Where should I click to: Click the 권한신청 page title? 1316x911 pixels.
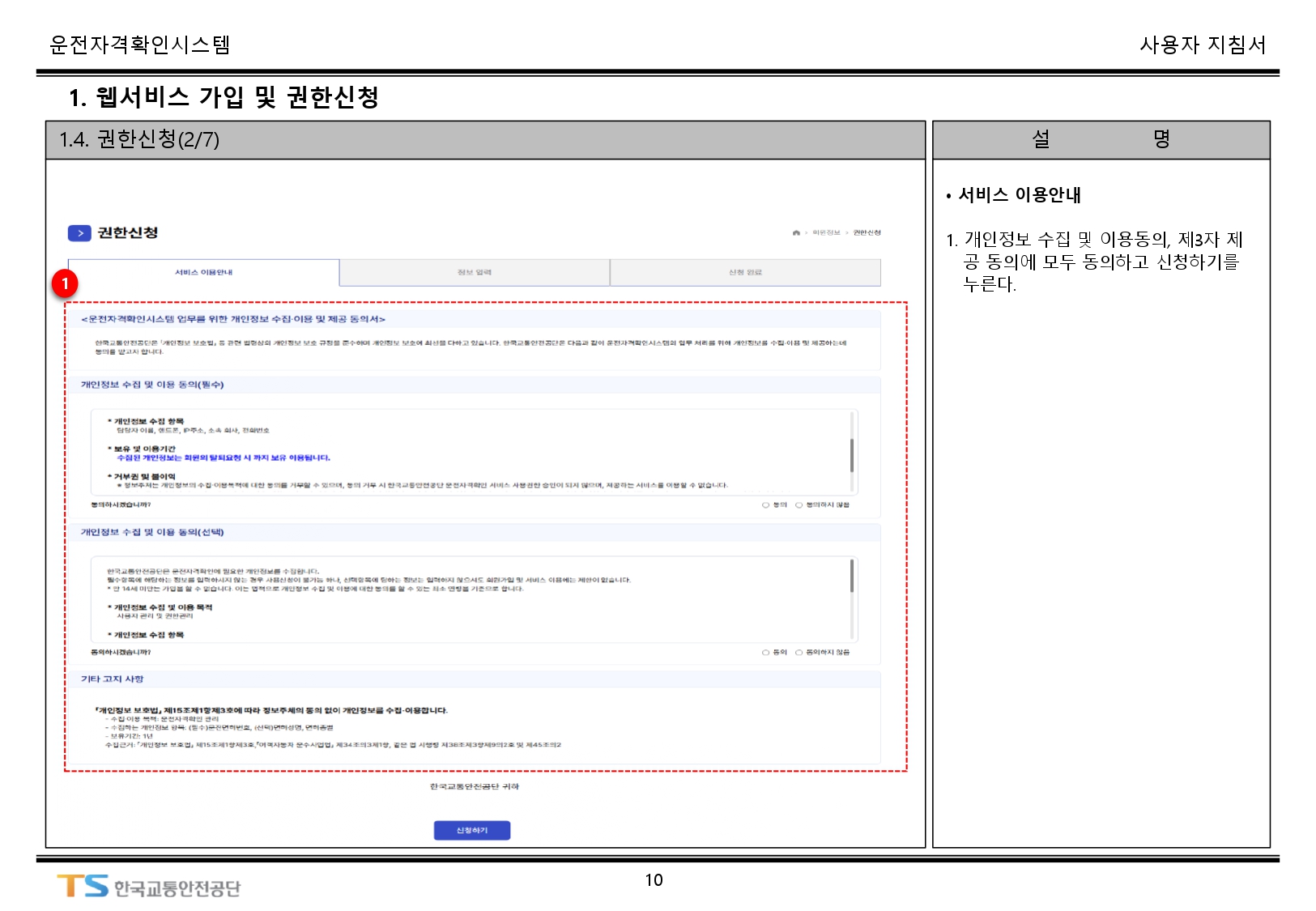point(127,233)
